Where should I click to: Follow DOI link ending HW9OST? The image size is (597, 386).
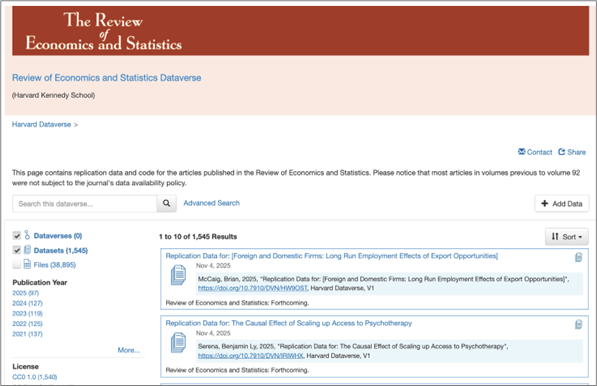[252, 288]
